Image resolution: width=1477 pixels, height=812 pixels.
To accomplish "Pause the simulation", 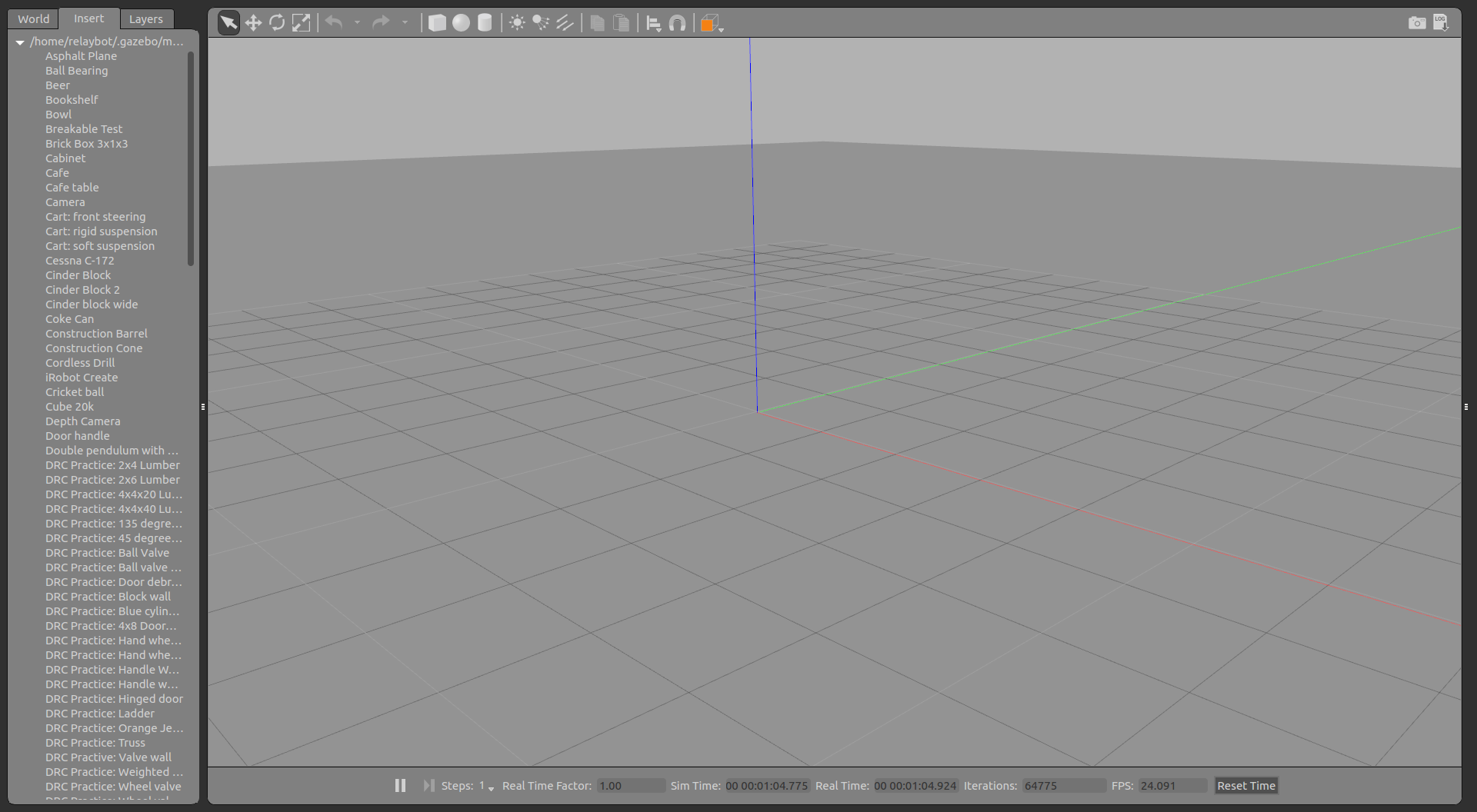I will 400,785.
